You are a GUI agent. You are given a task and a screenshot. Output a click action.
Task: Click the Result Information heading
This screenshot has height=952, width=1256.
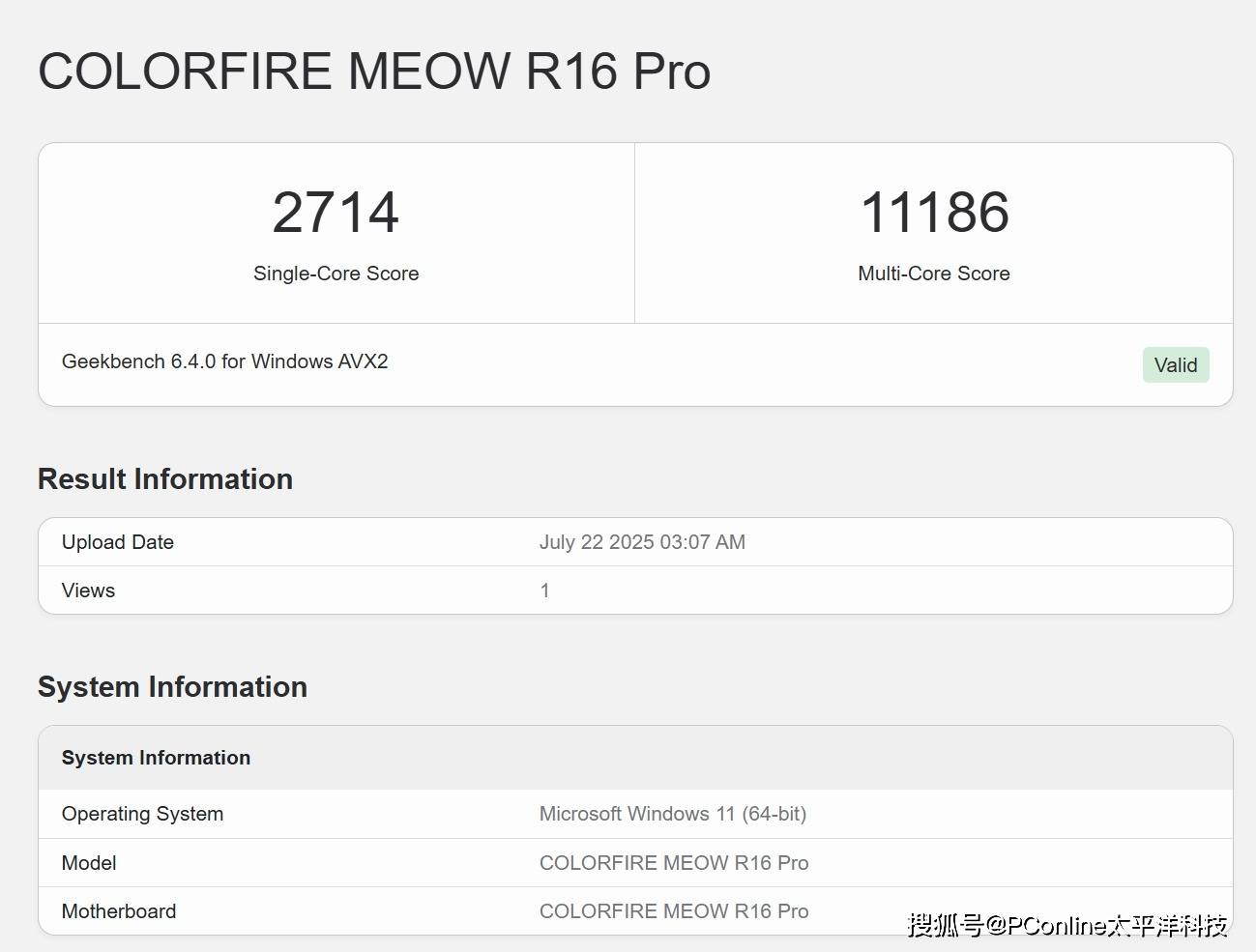(x=165, y=479)
